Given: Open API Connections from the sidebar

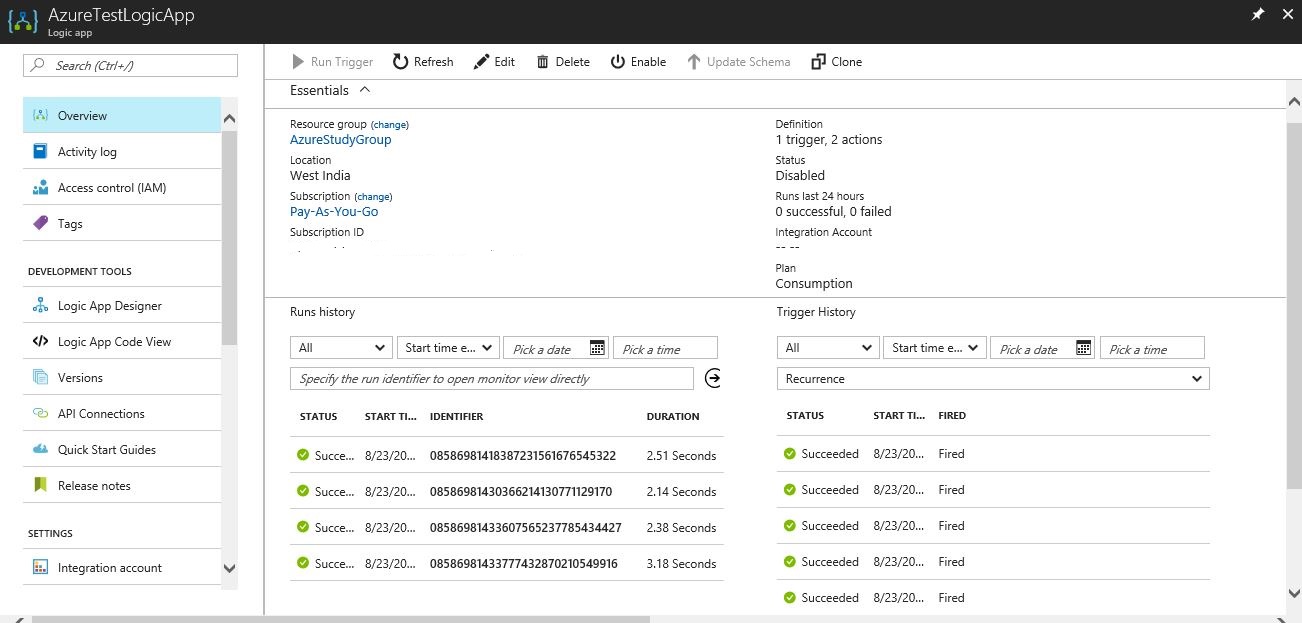Looking at the screenshot, I should [122, 414].
